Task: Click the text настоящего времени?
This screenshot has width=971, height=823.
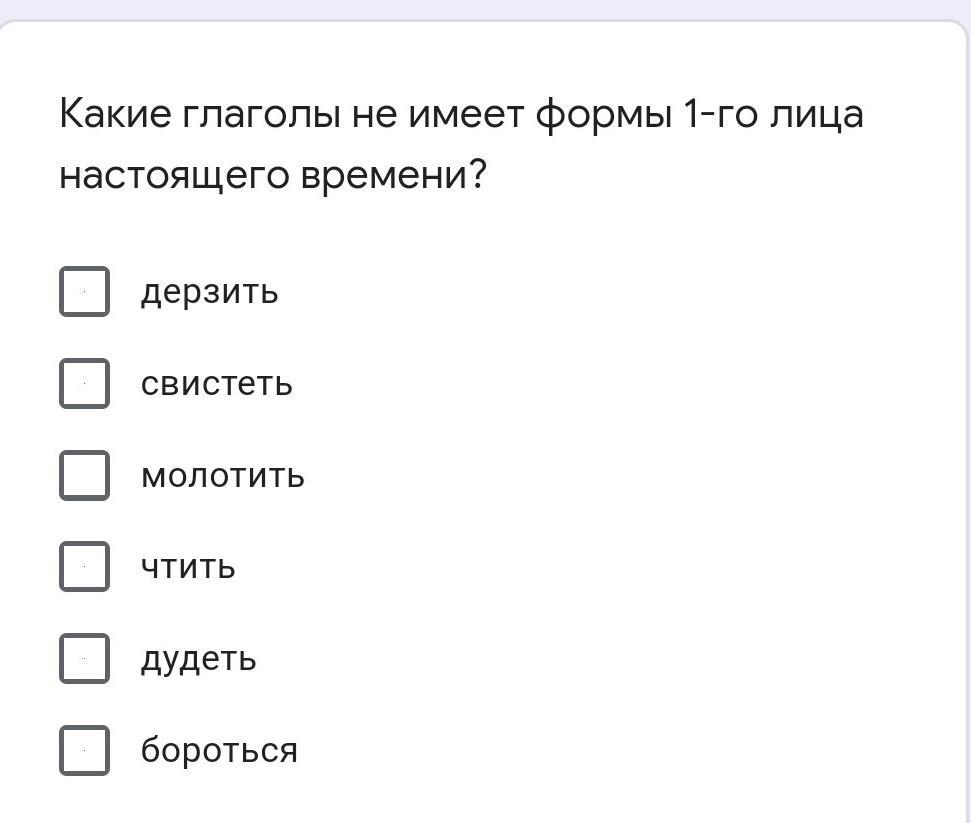Action: pos(272,176)
